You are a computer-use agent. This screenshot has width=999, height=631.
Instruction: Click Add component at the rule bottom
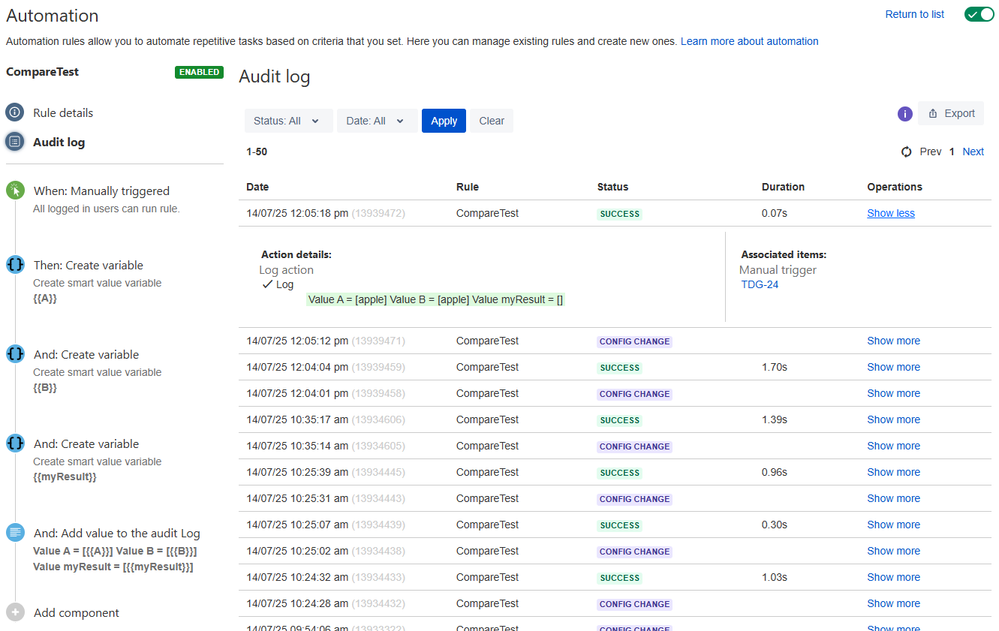point(76,613)
